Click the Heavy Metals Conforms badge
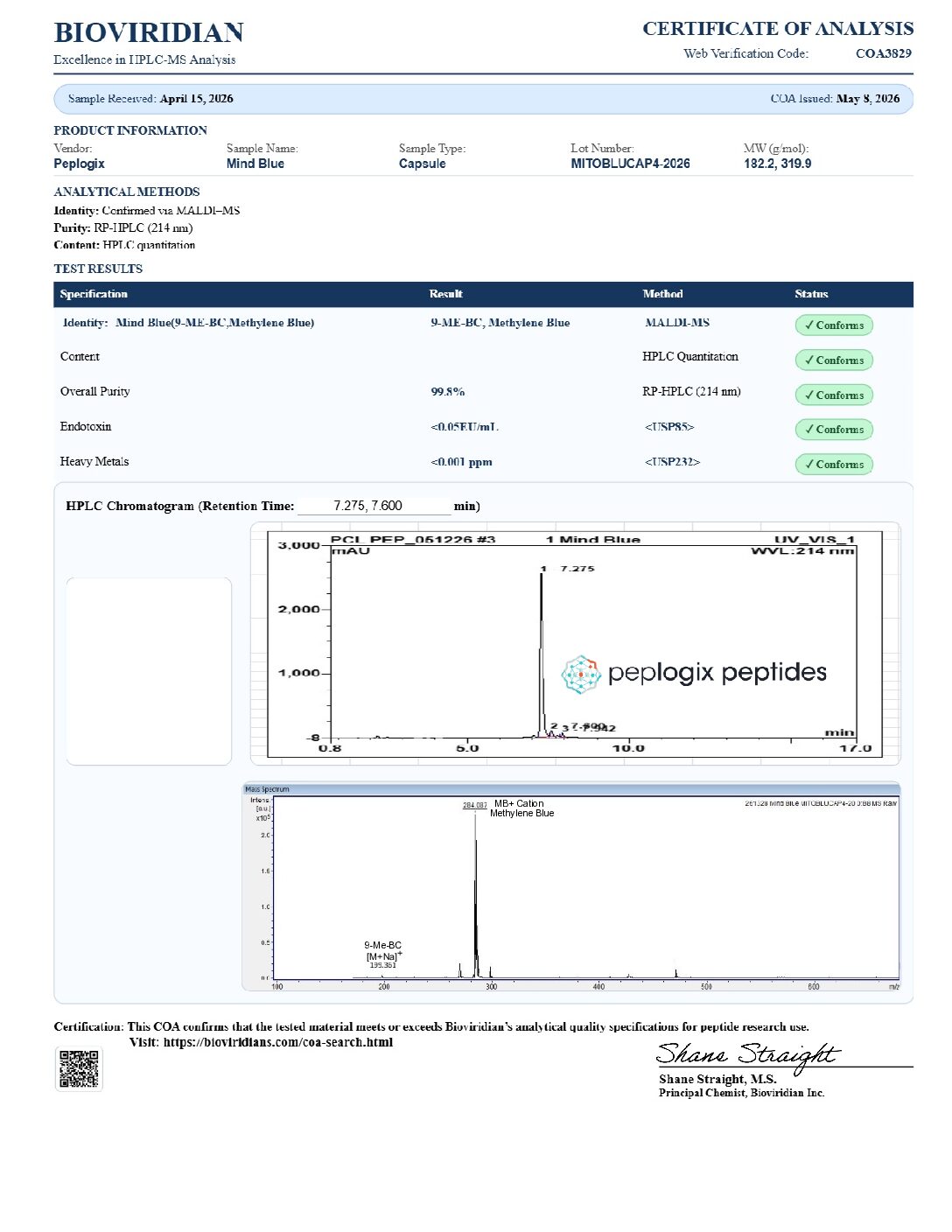 pos(834,465)
